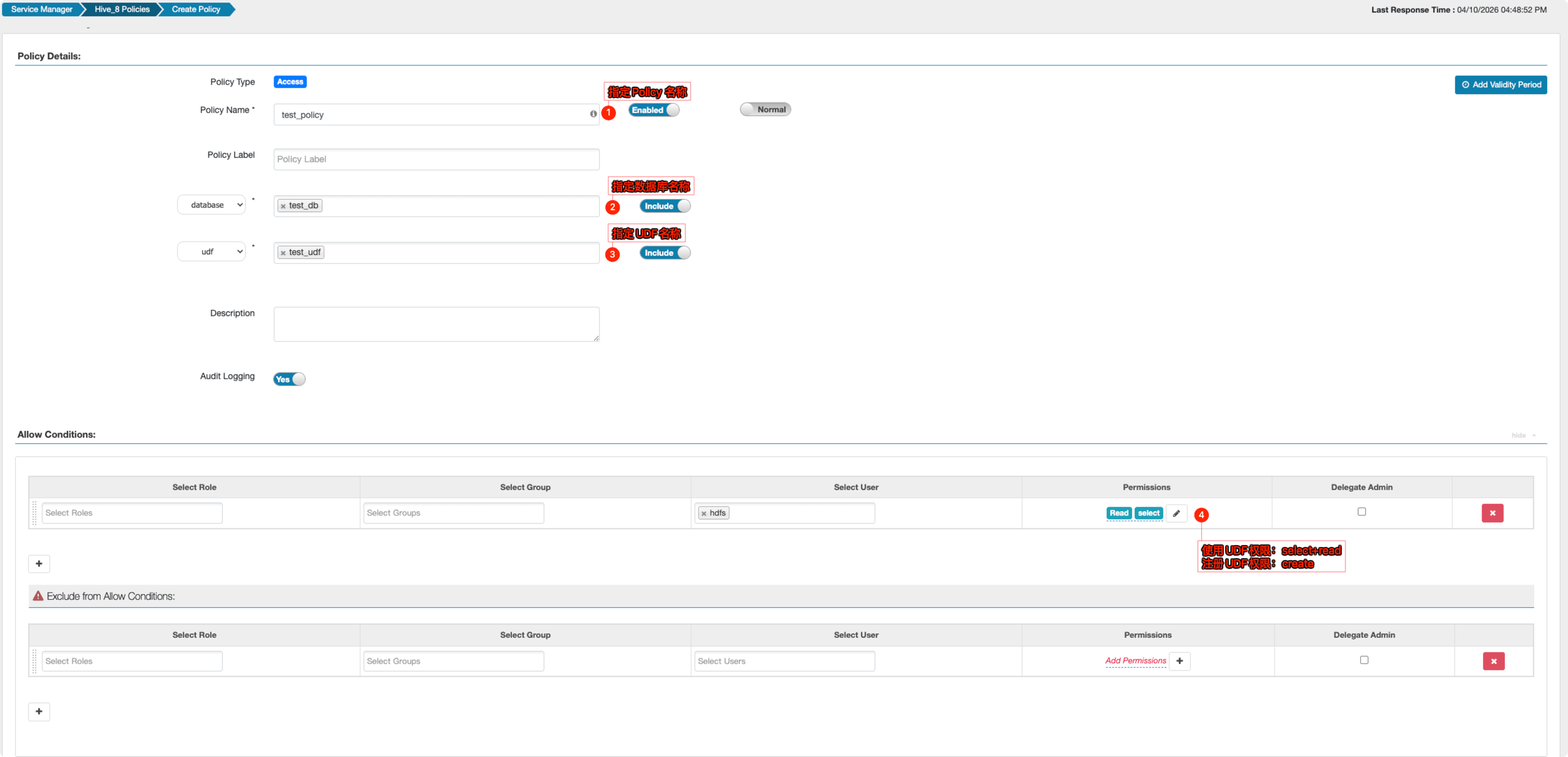
Task: Edit permissions with pencil icon for hdfs
Action: click(x=1176, y=513)
